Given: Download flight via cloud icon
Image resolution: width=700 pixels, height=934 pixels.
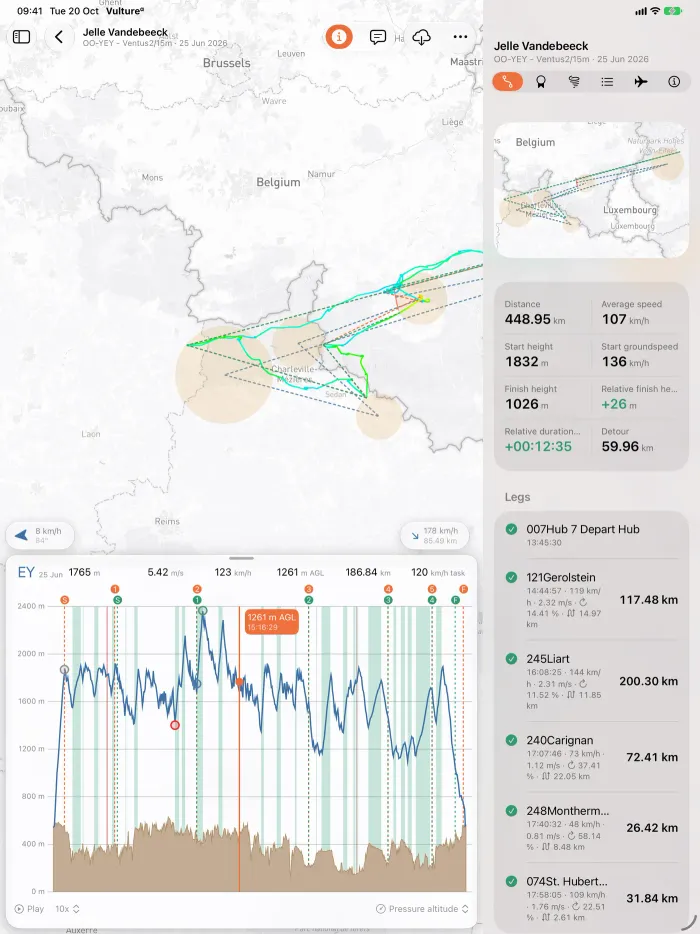Looking at the screenshot, I should pyautogui.click(x=421, y=37).
